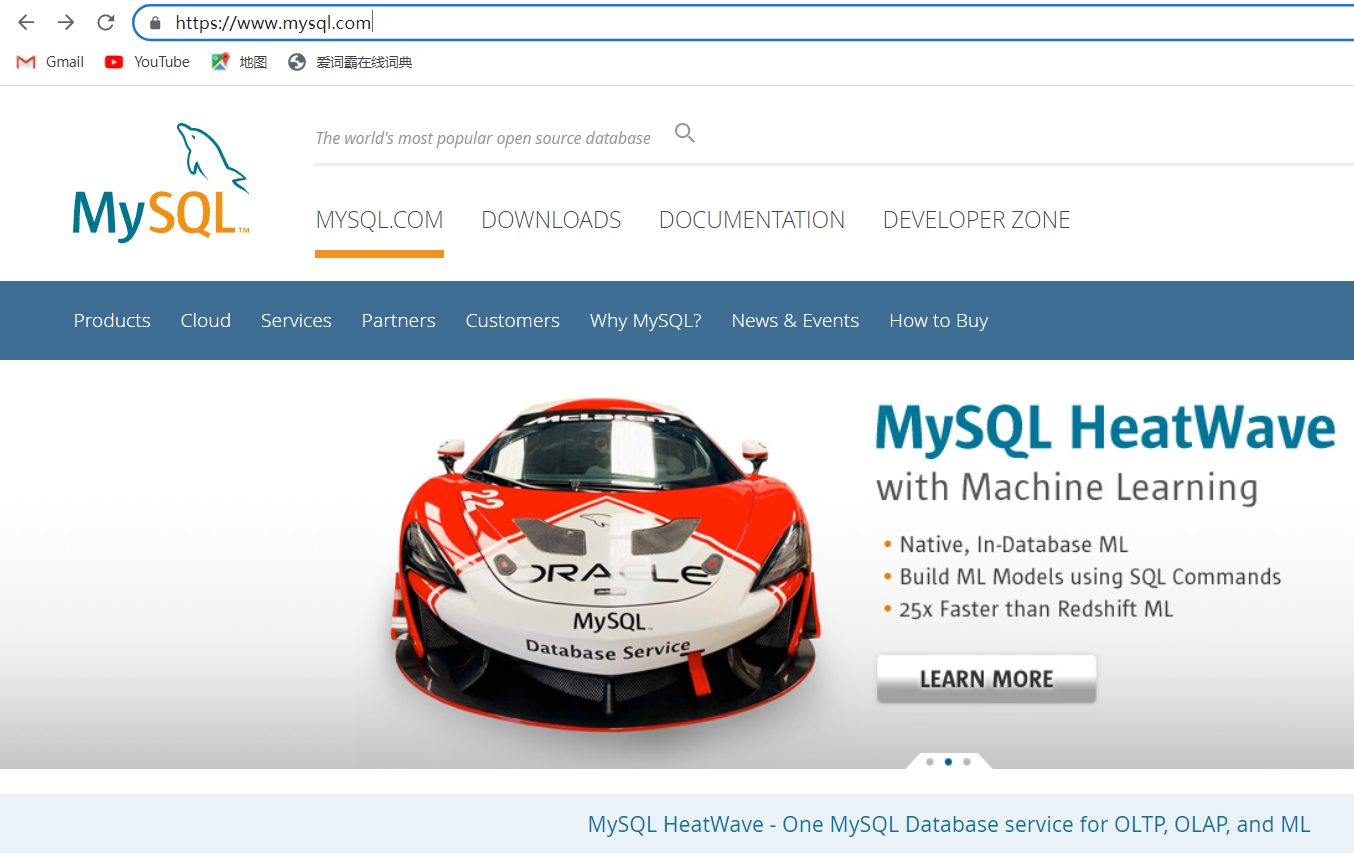Select the MYSQL.COM tab

click(379, 220)
